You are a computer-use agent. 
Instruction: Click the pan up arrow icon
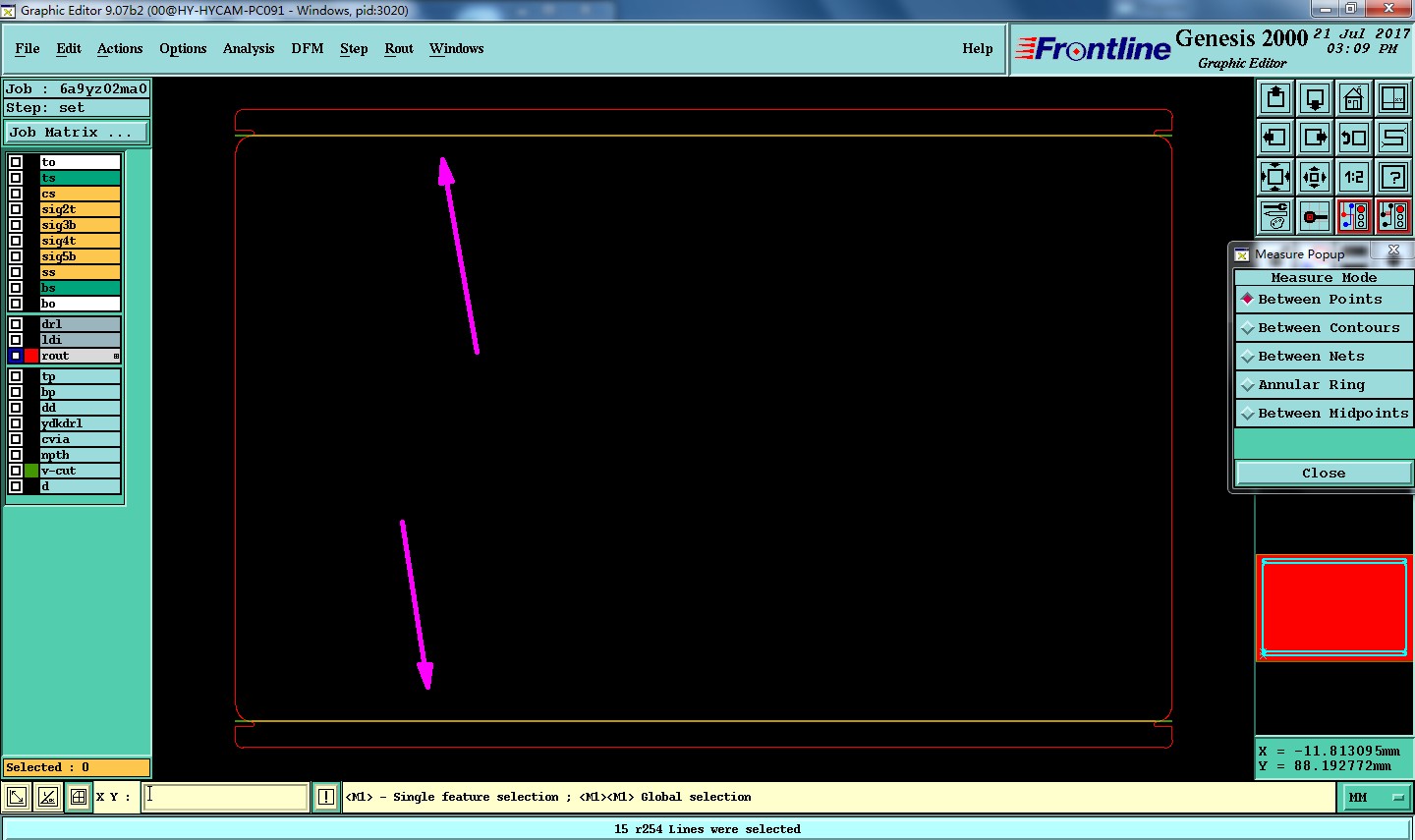(1275, 98)
